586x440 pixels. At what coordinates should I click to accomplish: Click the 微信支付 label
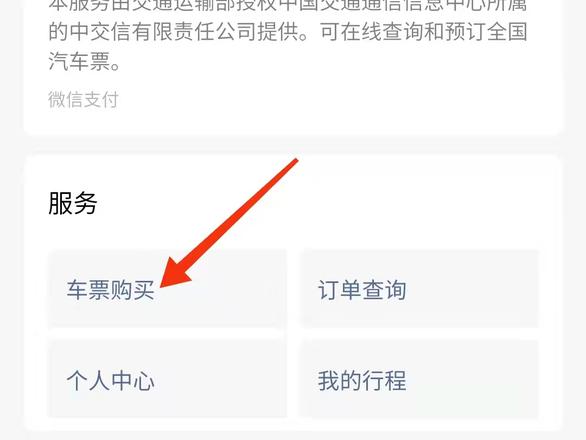click(x=83, y=99)
